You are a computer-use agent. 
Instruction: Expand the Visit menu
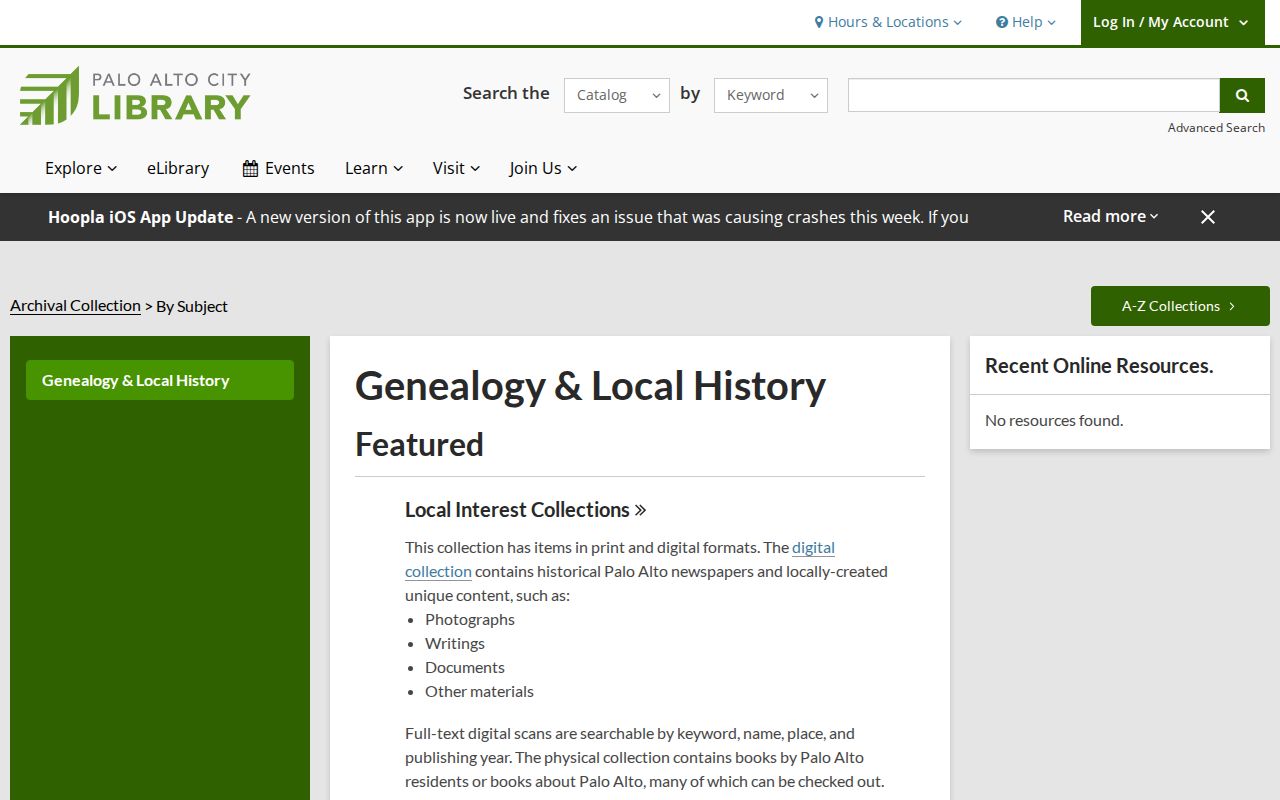tap(456, 168)
